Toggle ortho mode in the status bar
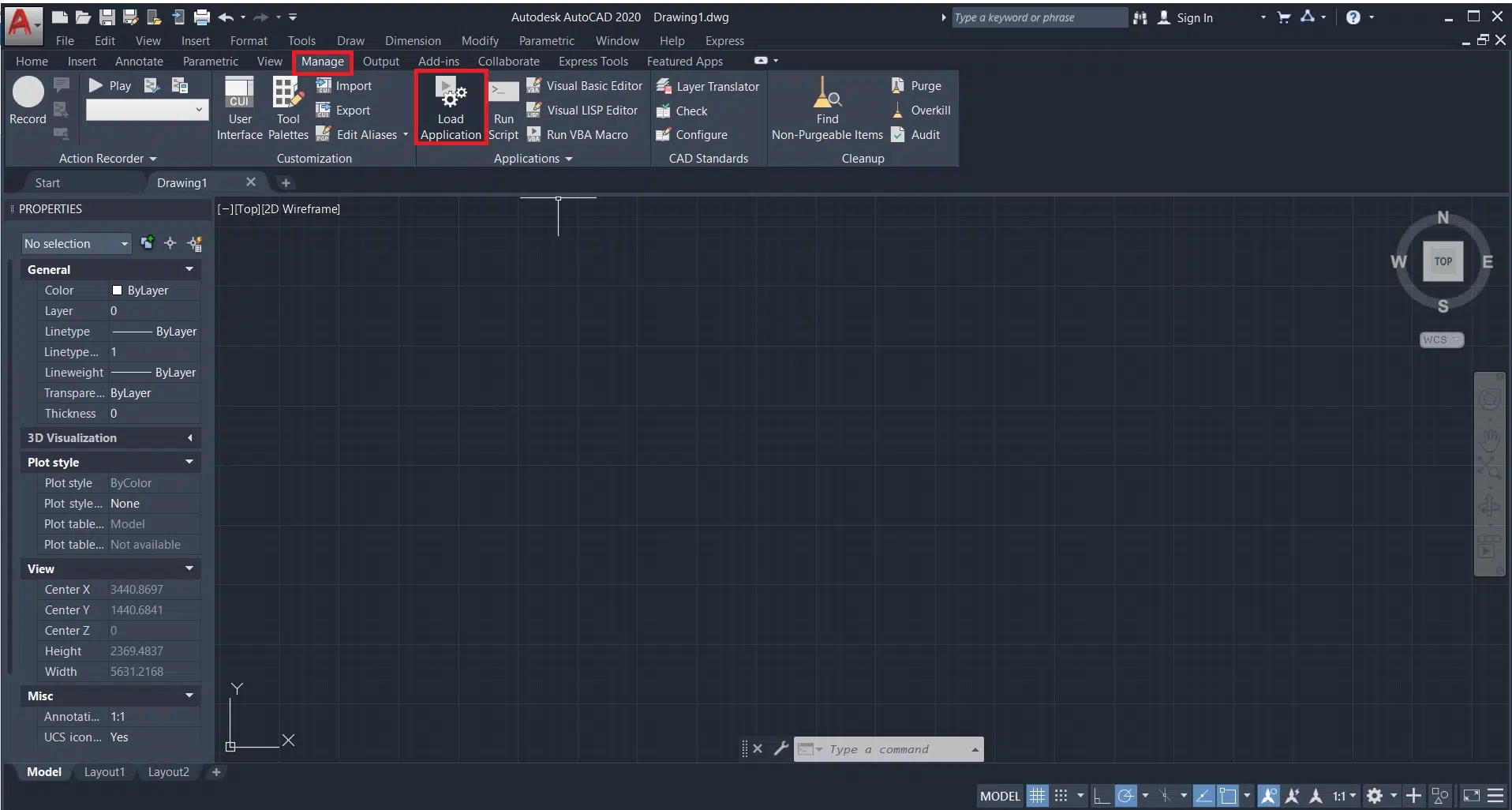1512x810 pixels. [1102, 796]
